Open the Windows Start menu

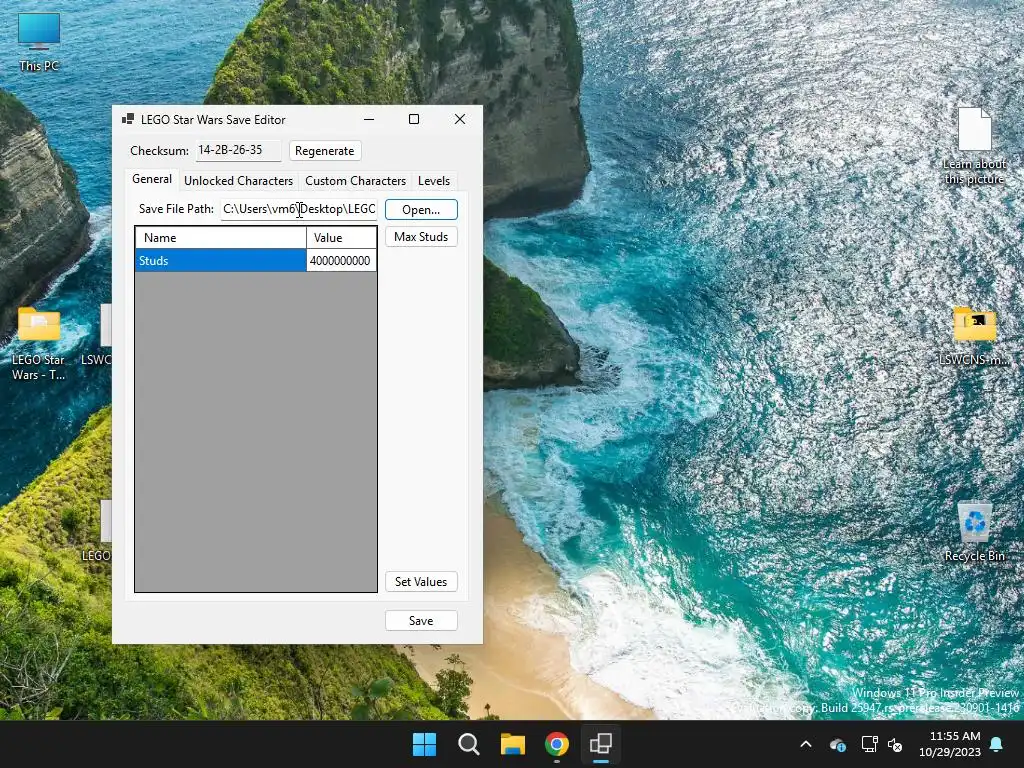pos(424,744)
